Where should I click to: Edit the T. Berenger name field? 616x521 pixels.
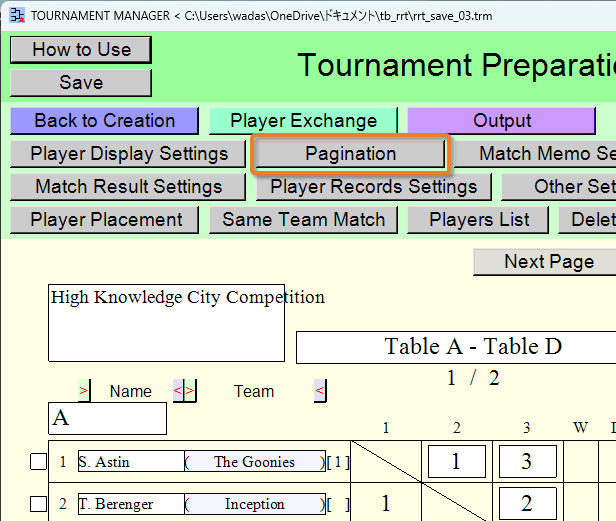pos(131,504)
